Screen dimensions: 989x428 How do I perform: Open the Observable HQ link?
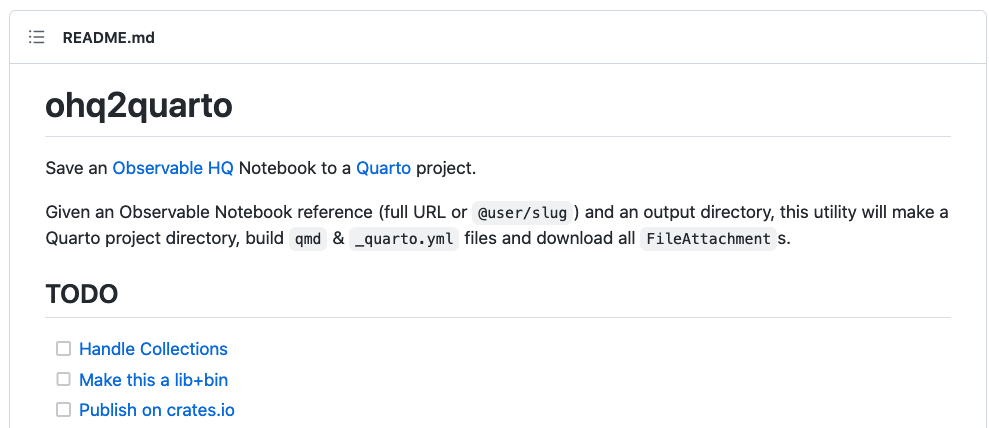(173, 168)
